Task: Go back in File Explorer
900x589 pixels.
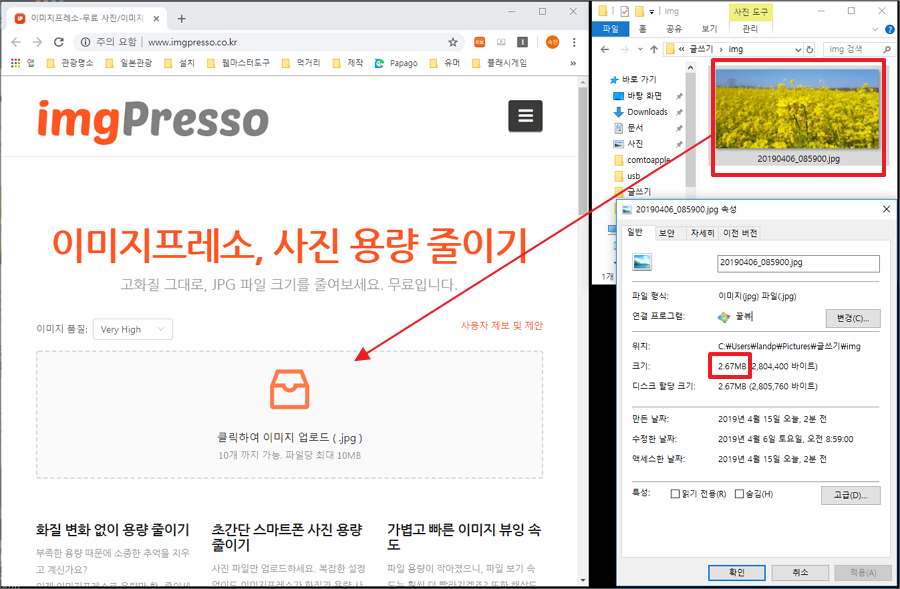Action: click(x=604, y=49)
